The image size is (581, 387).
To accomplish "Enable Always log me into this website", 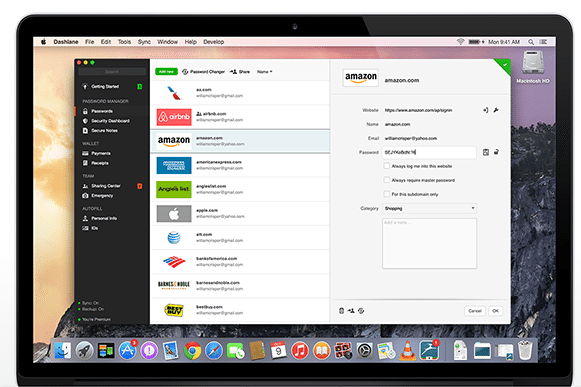I will (x=386, y=166).
